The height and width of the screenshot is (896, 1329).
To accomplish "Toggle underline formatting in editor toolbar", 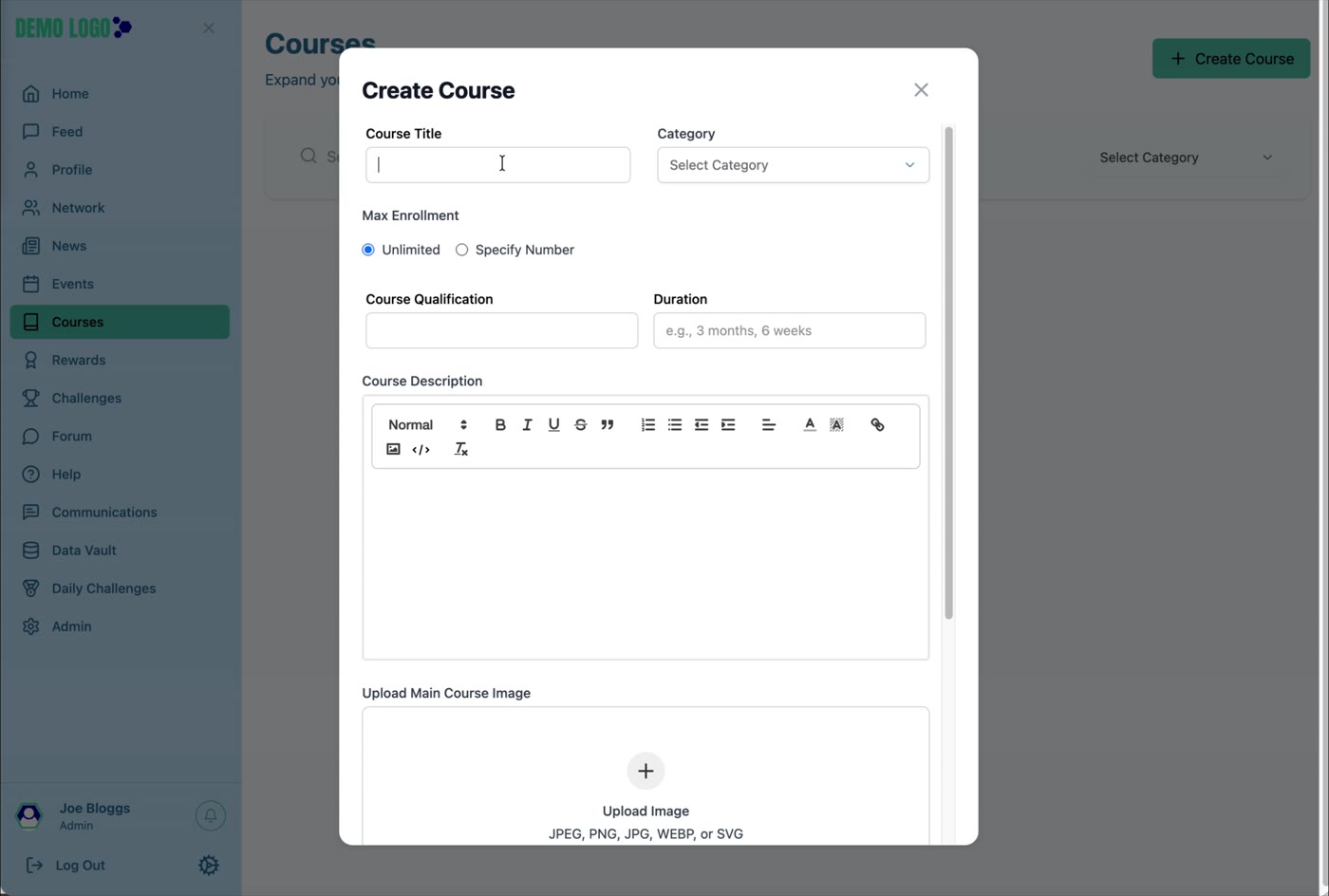I will pos(553,424).
